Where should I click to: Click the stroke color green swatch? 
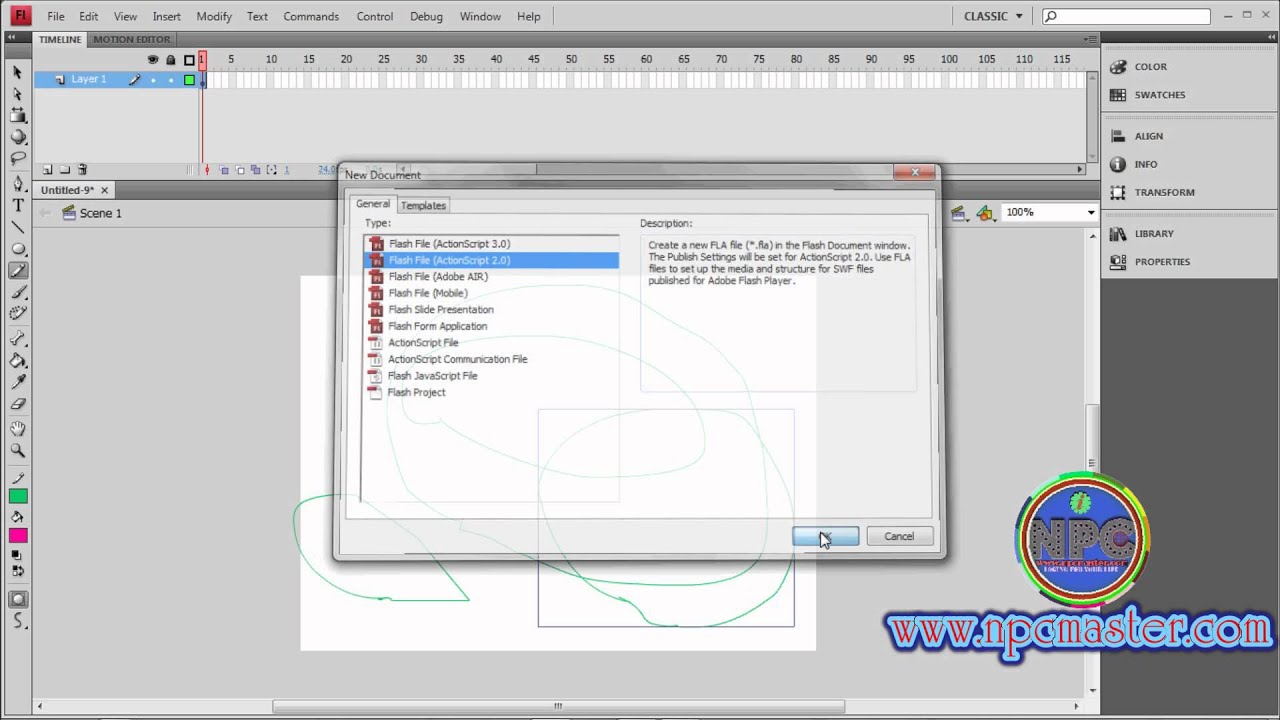[x=18, y=497]
